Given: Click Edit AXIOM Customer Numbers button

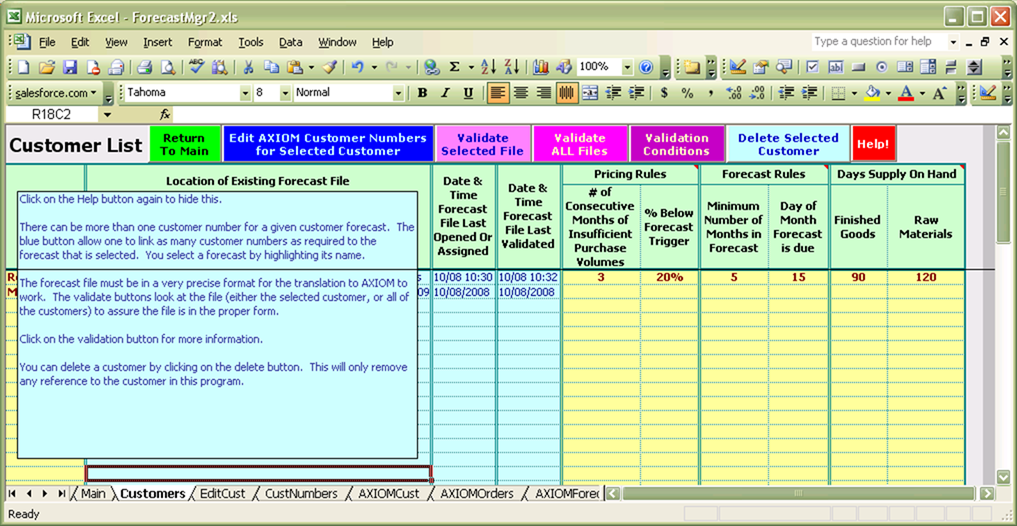Looking at the screenshot, I should [328, 144].
